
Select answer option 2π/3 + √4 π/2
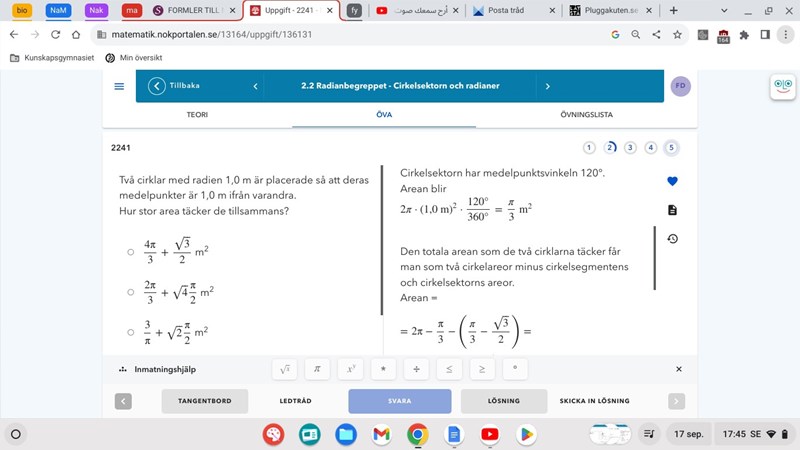pyautogui.click(x=130, y=292)
